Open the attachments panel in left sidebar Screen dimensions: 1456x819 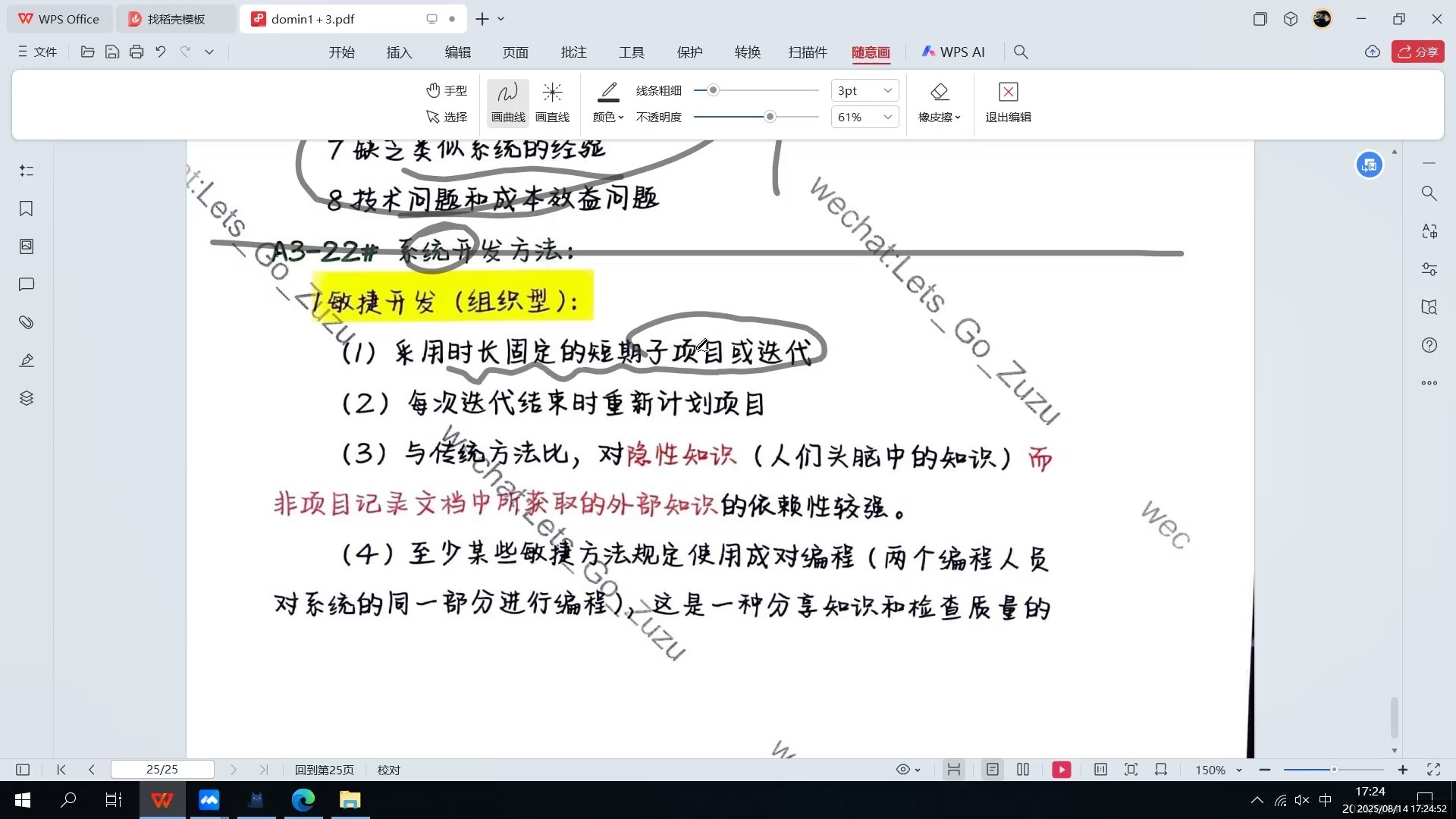coord(27,322)
